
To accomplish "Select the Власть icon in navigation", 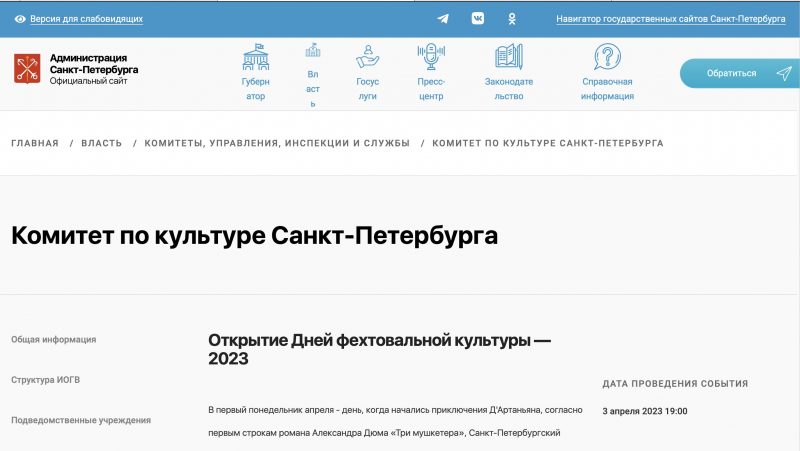I will click(313, 51).
